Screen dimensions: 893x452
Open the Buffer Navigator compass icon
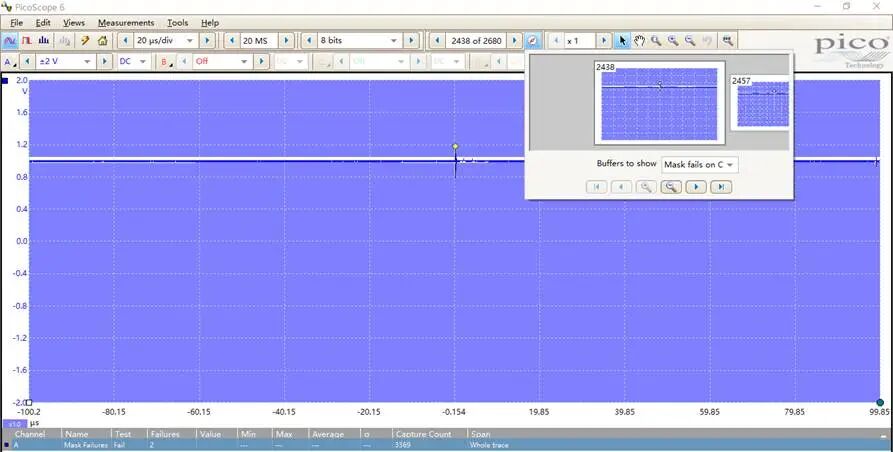[x=532, y=40]
